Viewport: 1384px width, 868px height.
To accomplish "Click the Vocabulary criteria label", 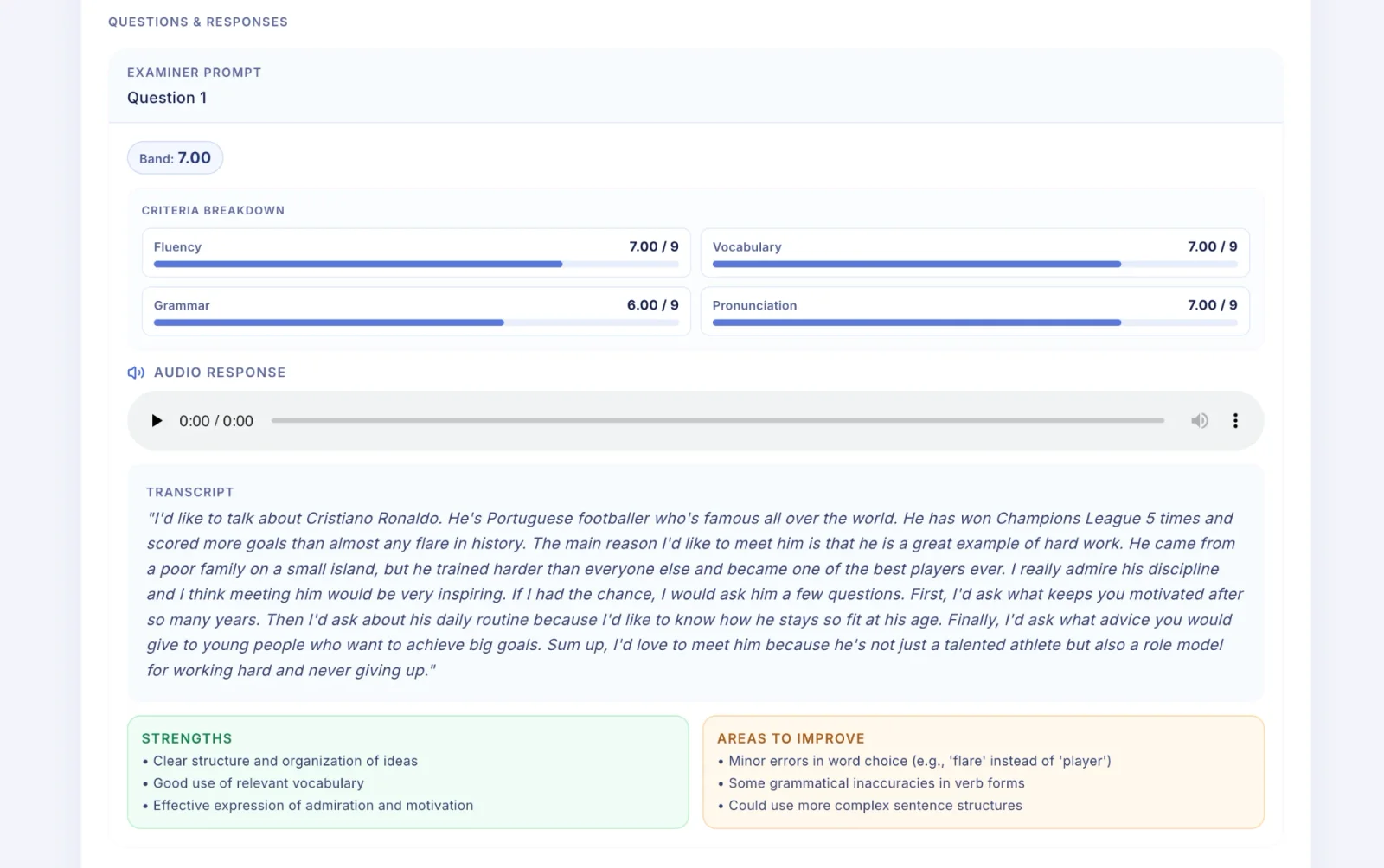I will [746, 247].
